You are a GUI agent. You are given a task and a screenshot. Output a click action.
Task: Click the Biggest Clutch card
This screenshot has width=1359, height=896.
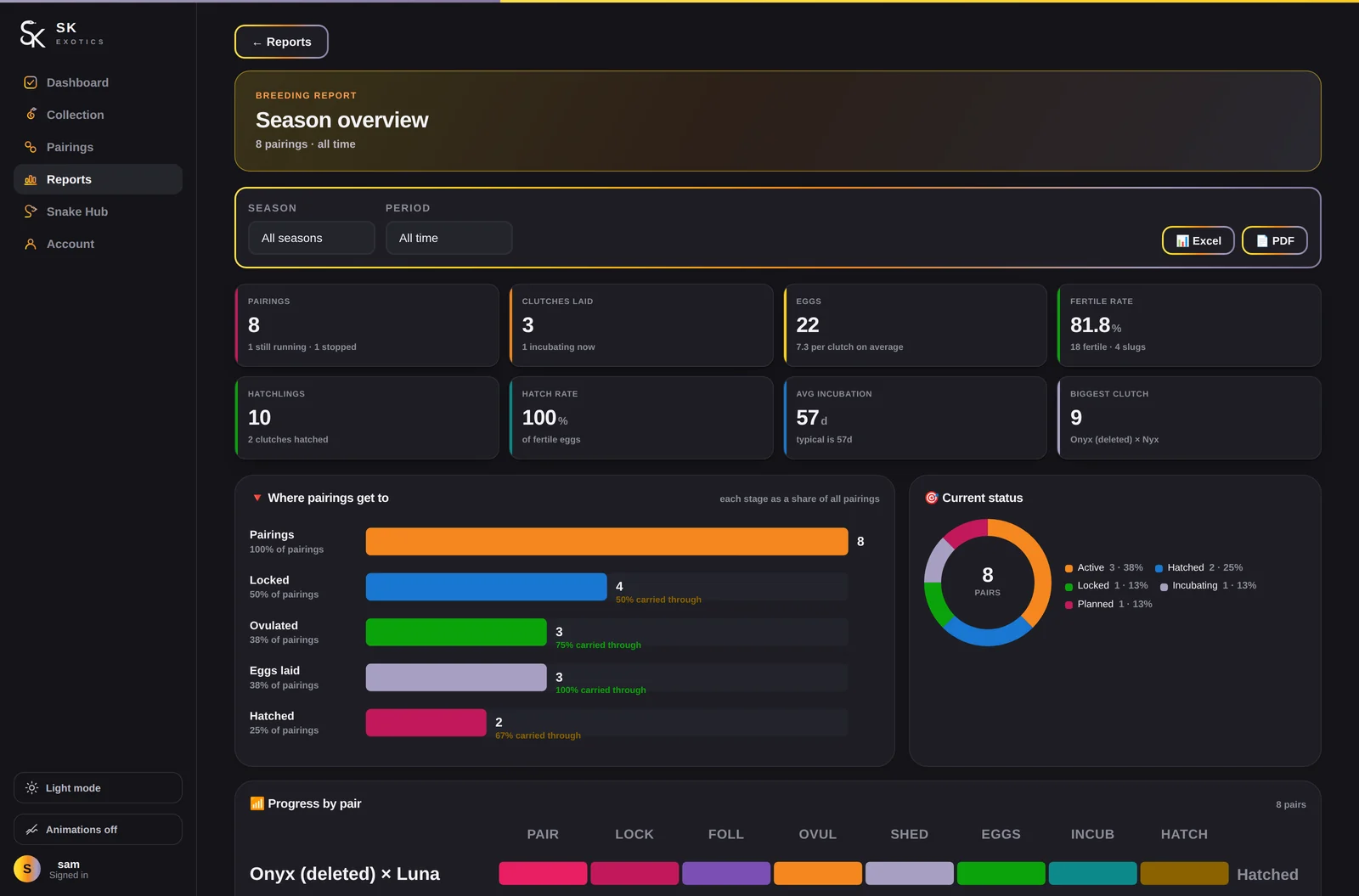coord(1189,418)
